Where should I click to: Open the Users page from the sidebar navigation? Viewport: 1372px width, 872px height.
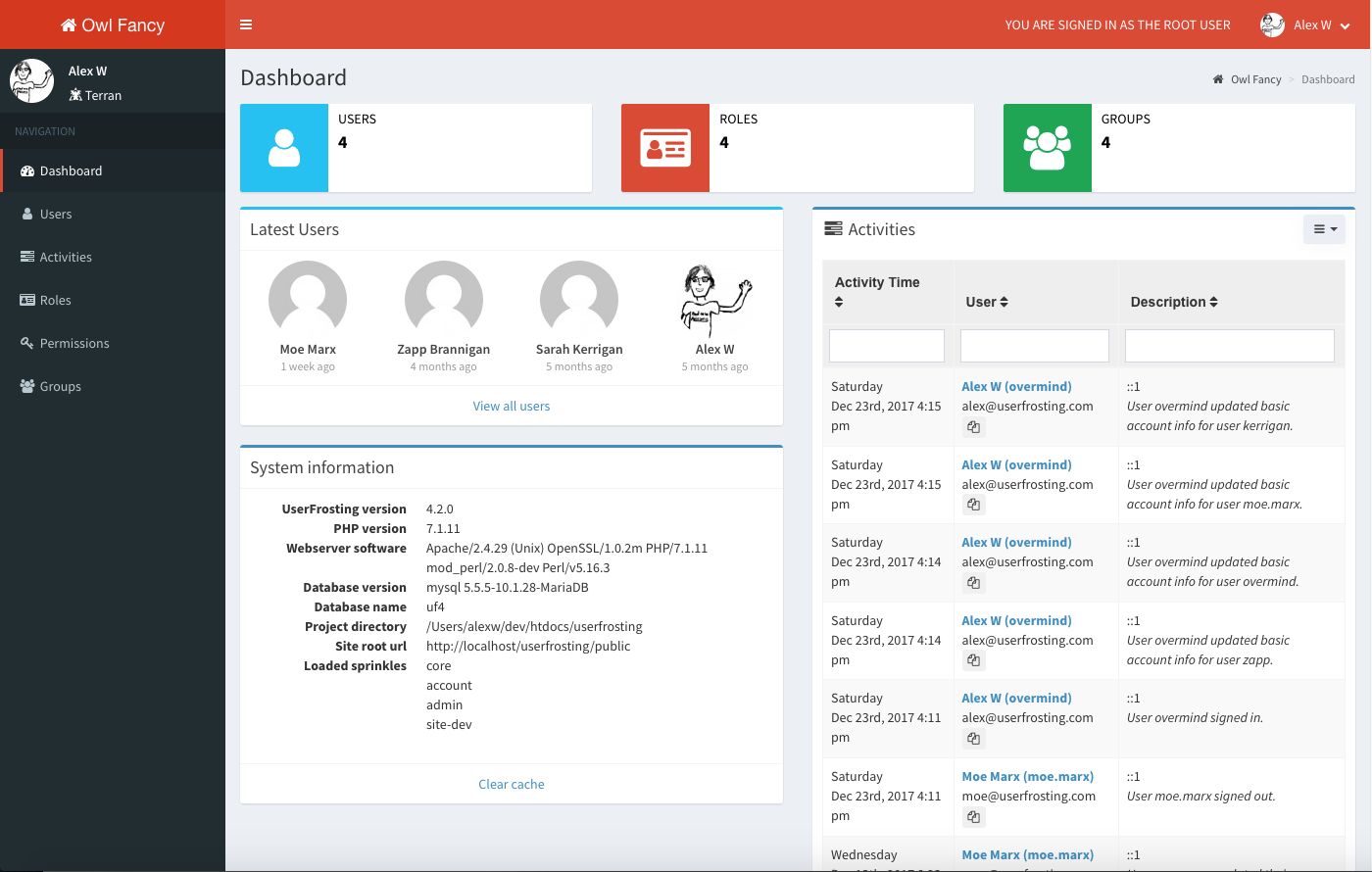coord(55,214)
